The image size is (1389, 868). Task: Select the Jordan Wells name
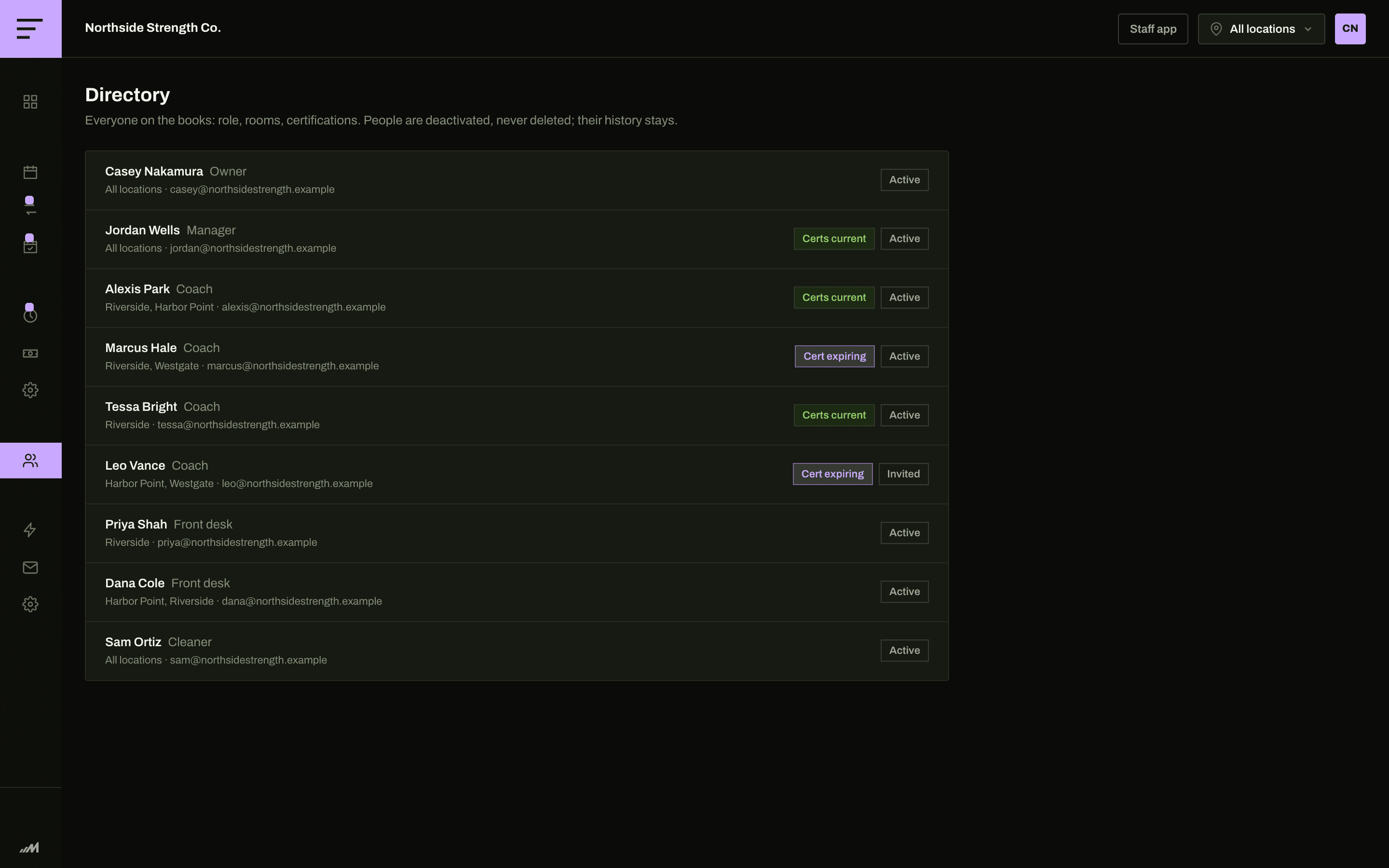142,230
